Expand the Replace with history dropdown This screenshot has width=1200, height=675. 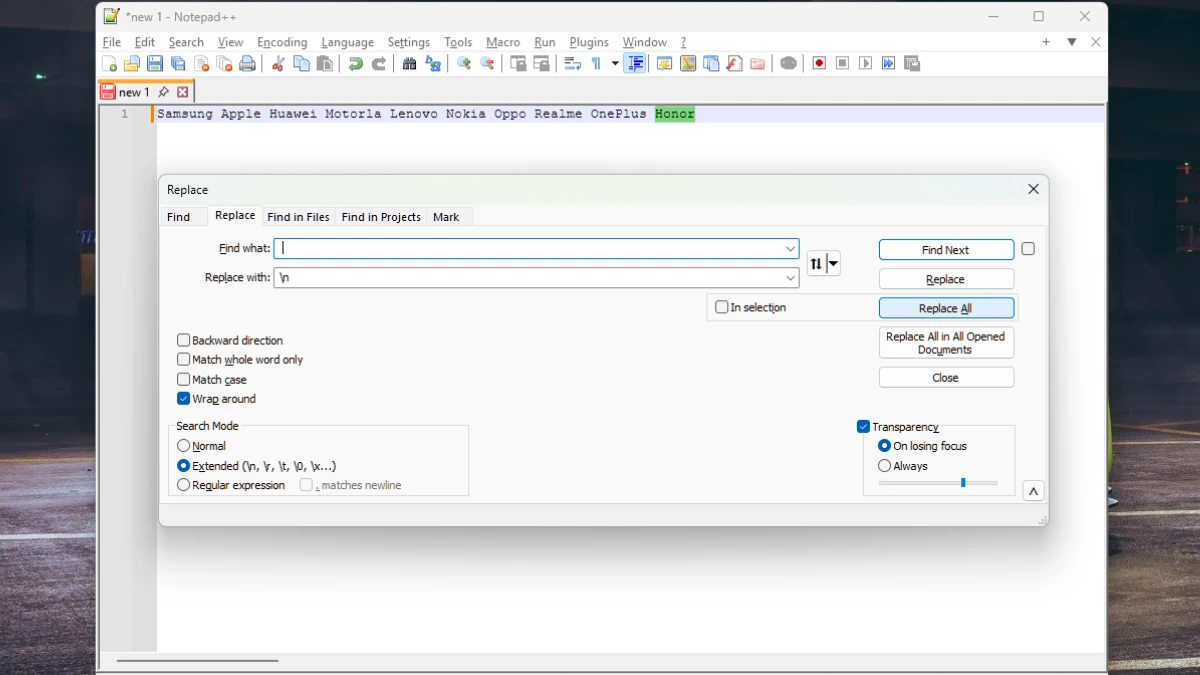[790, 278]
